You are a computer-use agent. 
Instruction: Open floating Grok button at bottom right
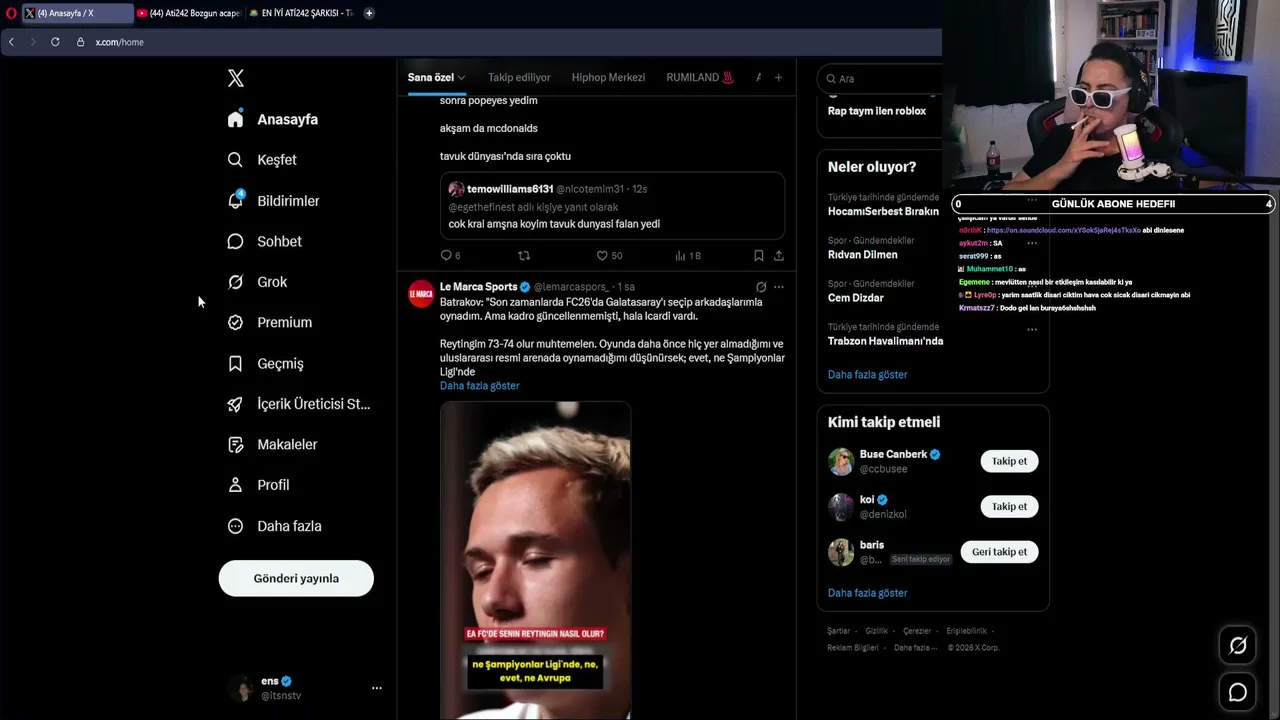(x=1238, y=646)
